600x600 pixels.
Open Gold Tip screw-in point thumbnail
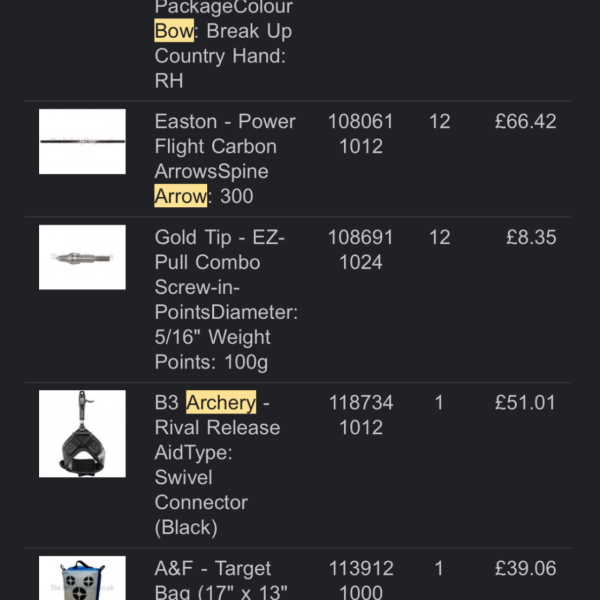tap(82, 257)
